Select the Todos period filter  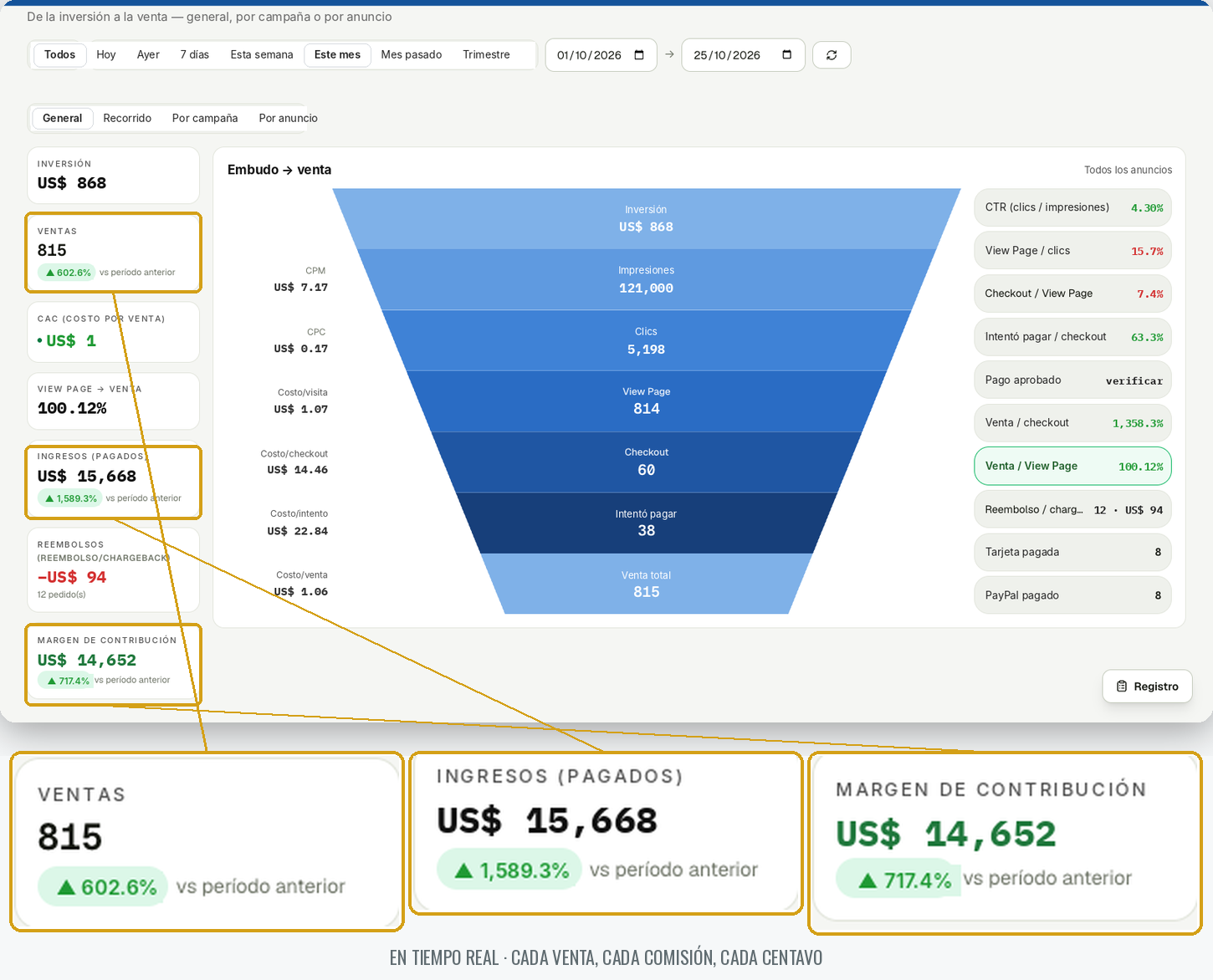pos(59,54)
